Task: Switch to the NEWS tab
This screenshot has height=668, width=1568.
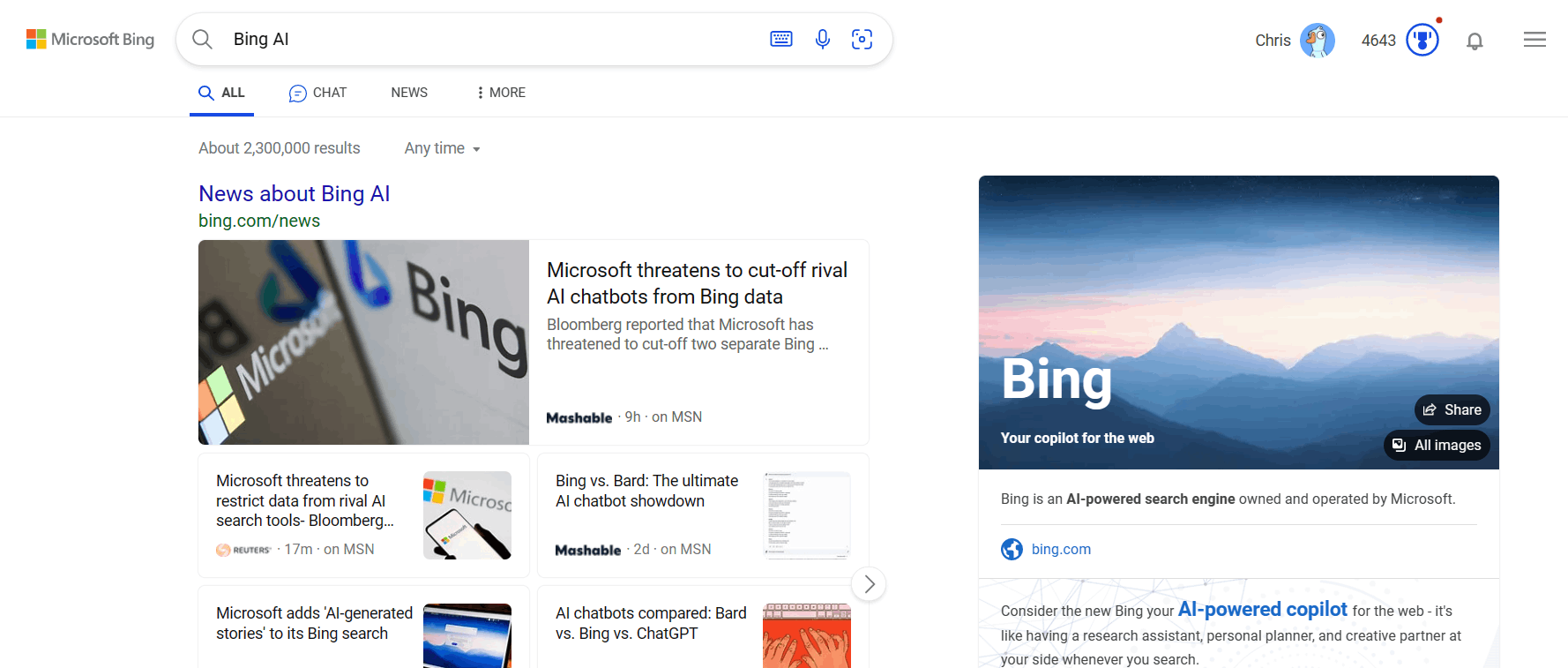Action: pos(409,93)
